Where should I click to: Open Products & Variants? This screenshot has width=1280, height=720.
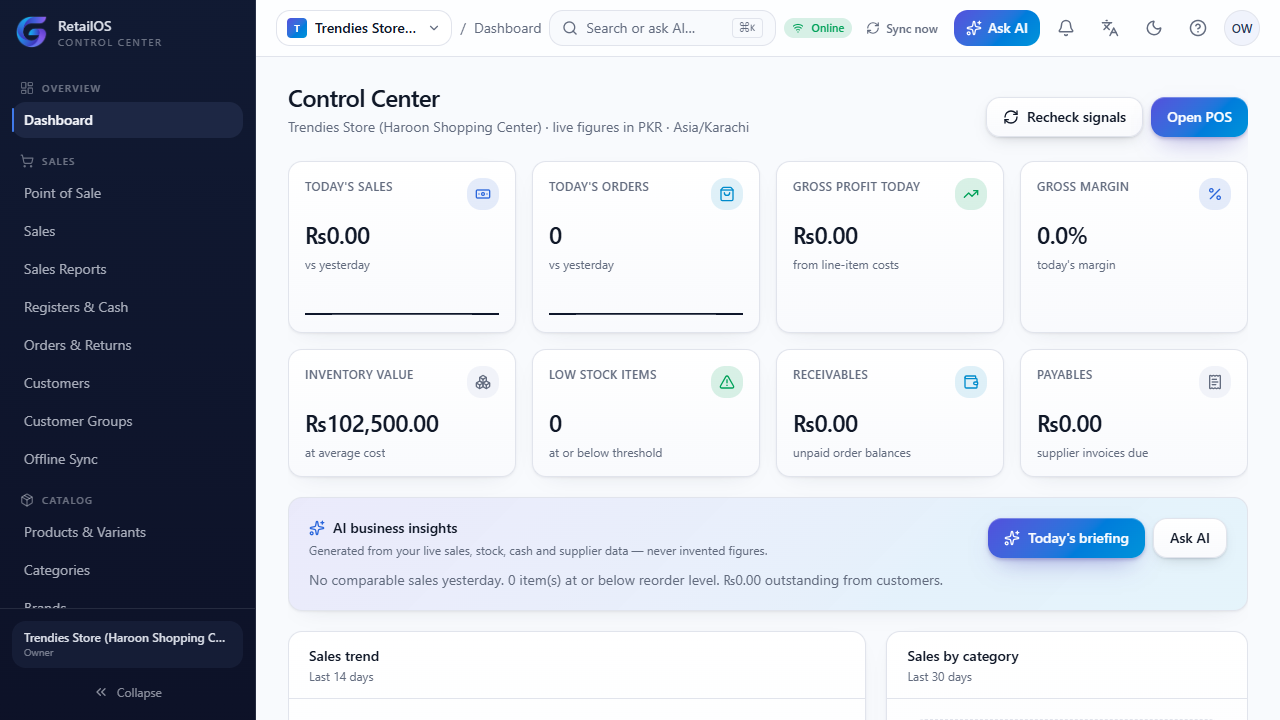[x=127, y=532]
